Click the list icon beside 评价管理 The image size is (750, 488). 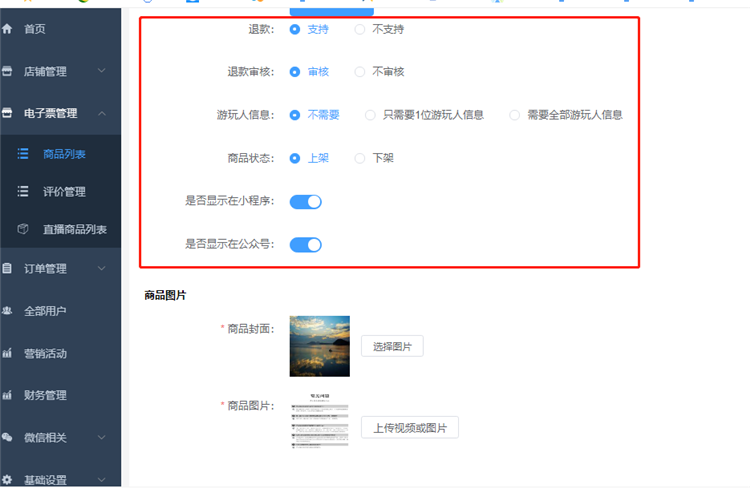(x=23, y=191)
